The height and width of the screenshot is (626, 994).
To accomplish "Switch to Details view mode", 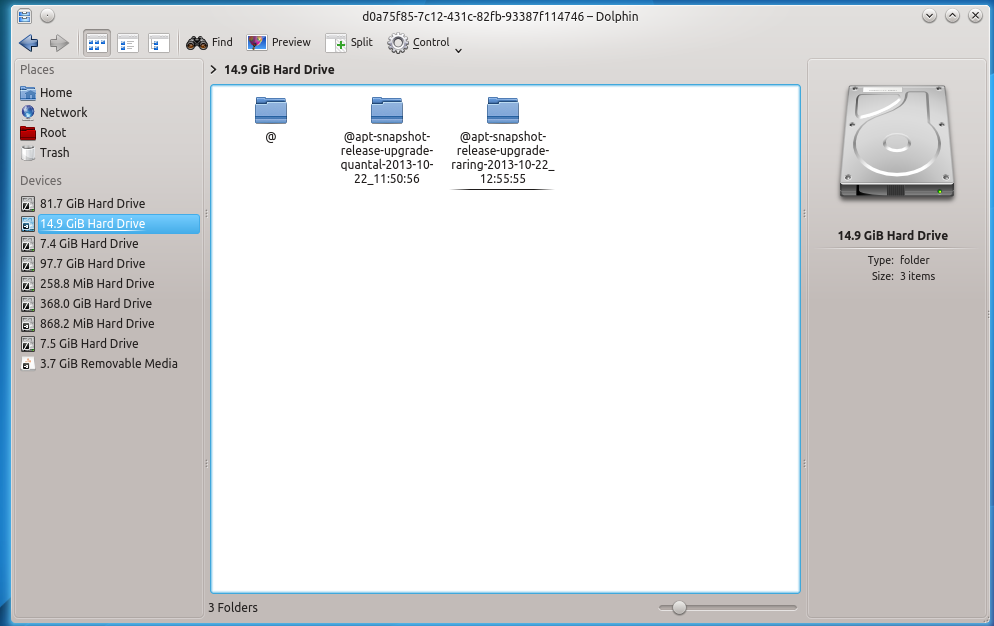I will tap(158, 43).
